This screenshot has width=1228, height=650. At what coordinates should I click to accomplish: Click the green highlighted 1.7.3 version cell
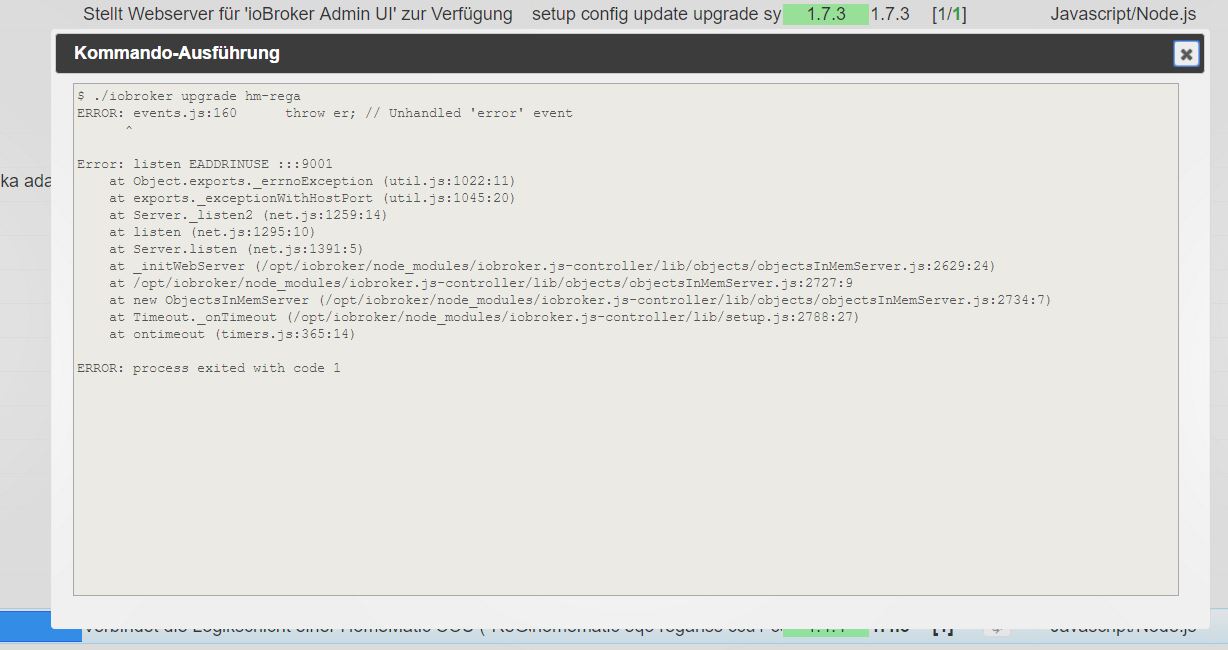pyautogui.click(x=825, y=15)
